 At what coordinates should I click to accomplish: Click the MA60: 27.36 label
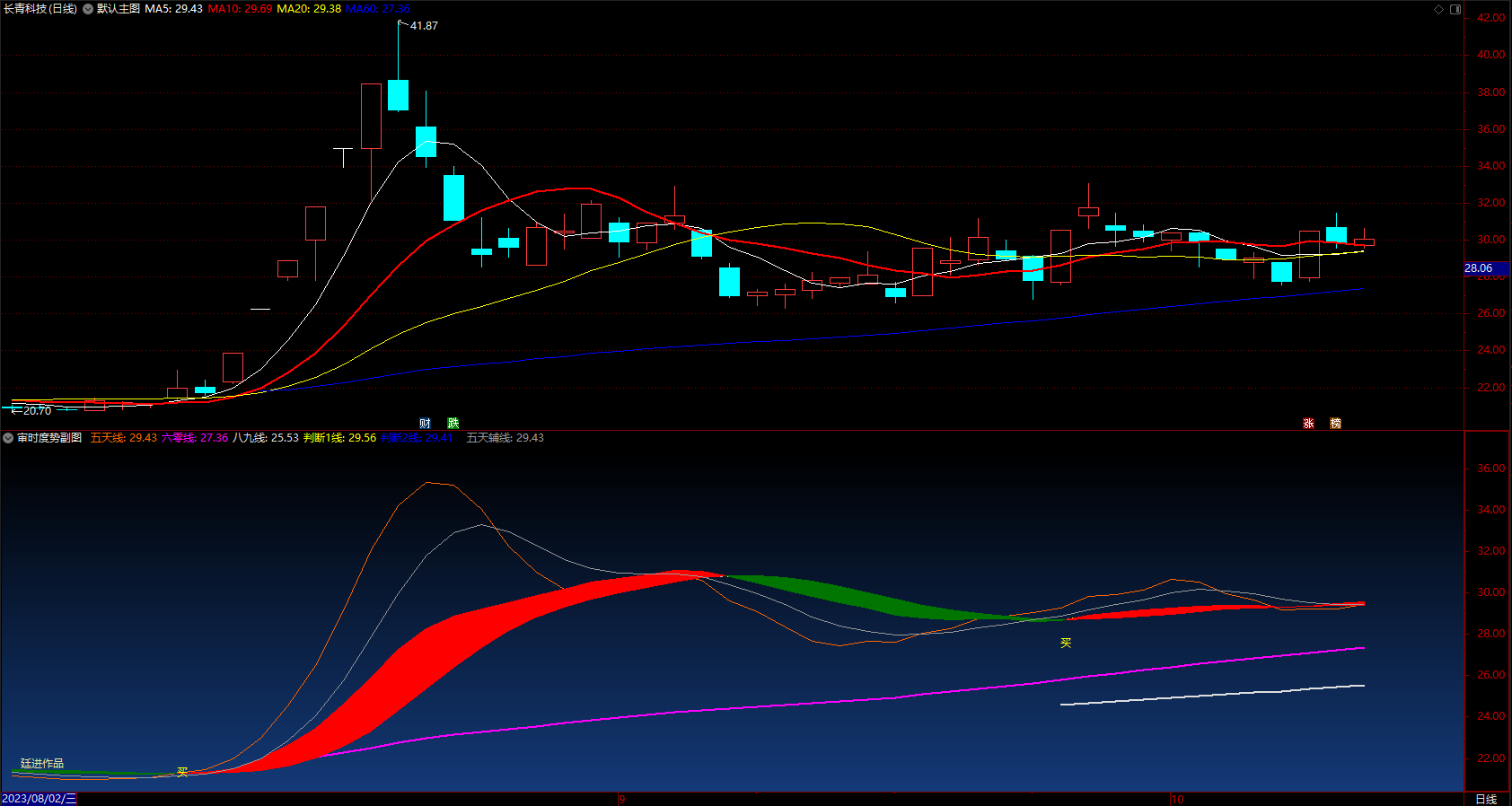click(x=378, y=9)
